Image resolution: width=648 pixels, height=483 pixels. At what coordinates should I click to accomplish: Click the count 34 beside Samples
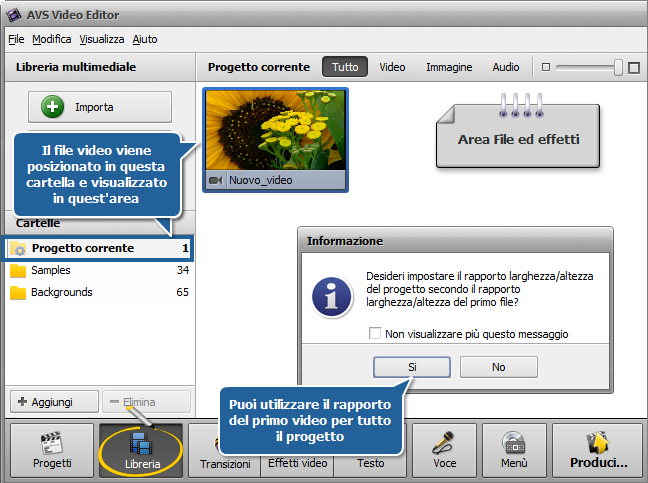coord(183,270)
